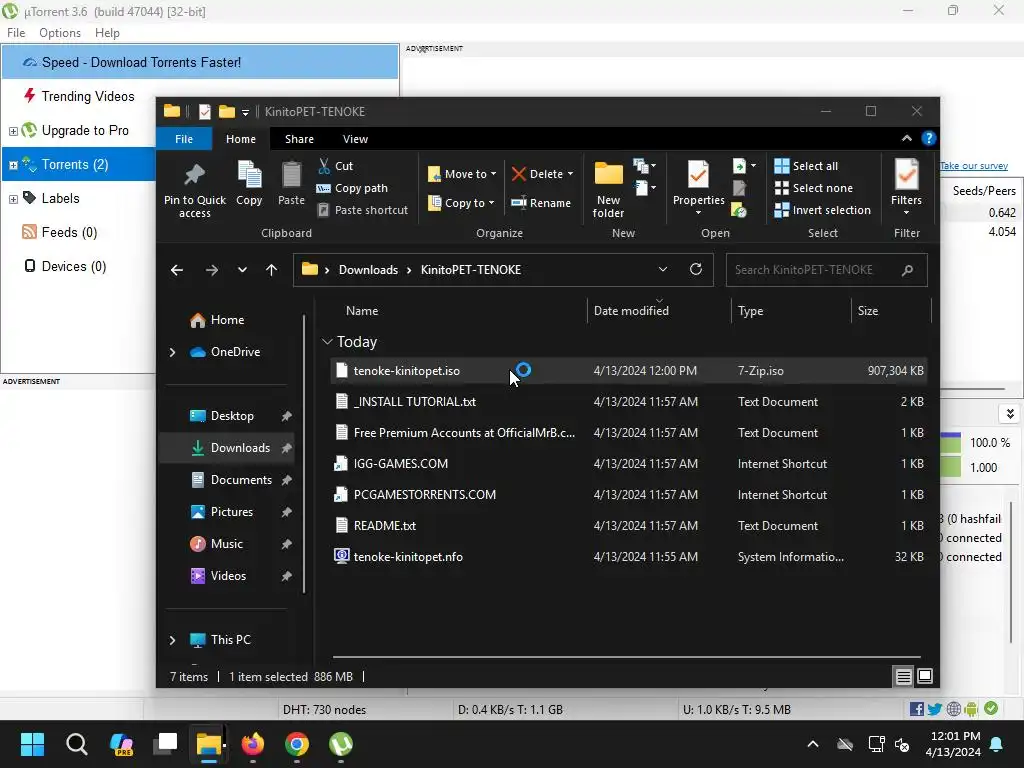Click Android icon in uTorrent status bar
Image resolution: width=1024 pixels, height=768 pixels.
[971, 709]
